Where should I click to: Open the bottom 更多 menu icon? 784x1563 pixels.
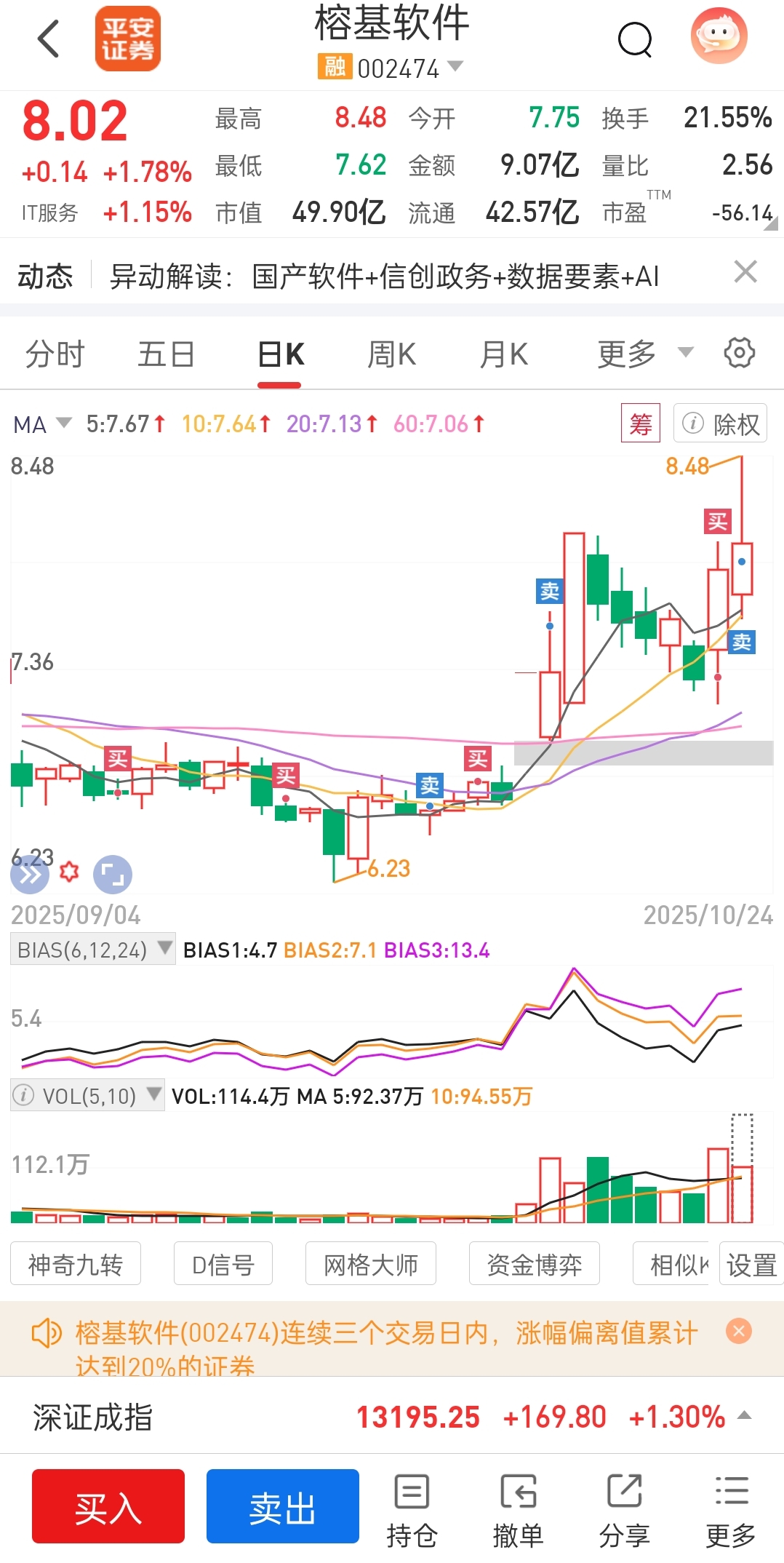coord(731,1511)
